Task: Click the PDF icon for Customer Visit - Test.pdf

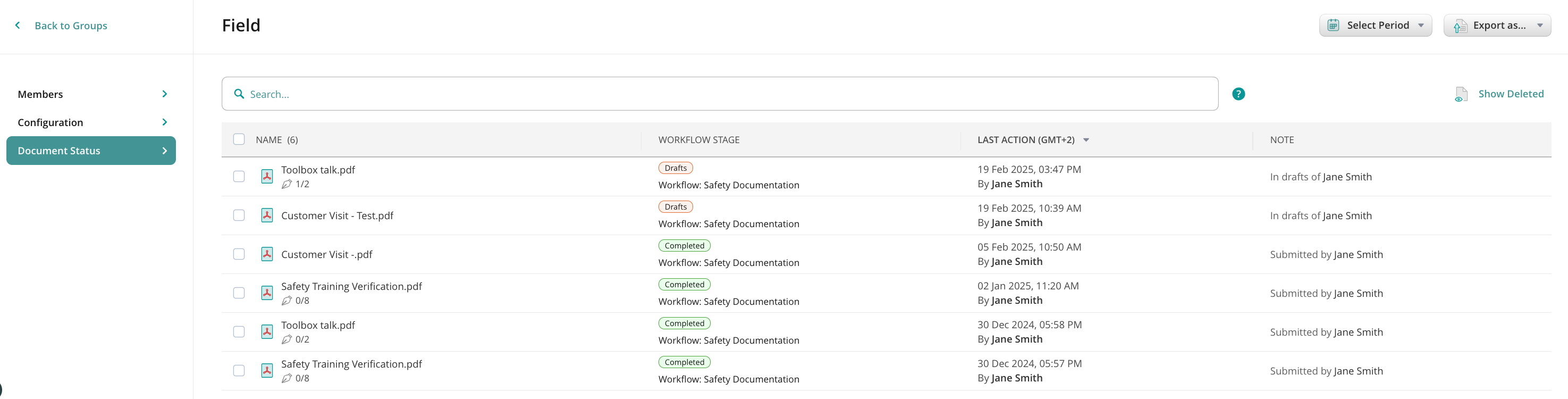Action: 267,215
